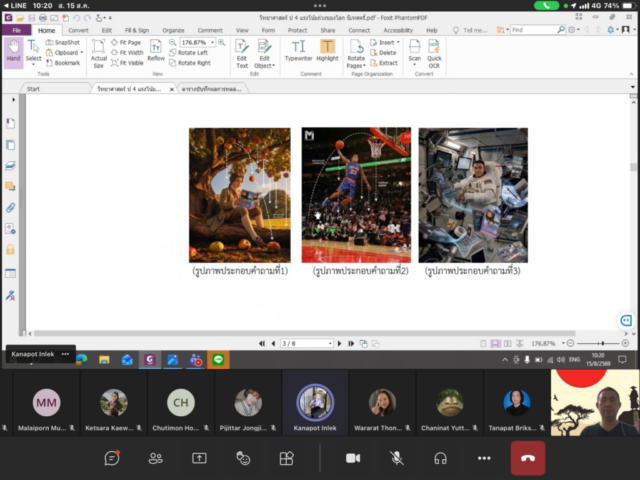
Task: Open the Bookmark tool
Action: (x=63, y=63)
